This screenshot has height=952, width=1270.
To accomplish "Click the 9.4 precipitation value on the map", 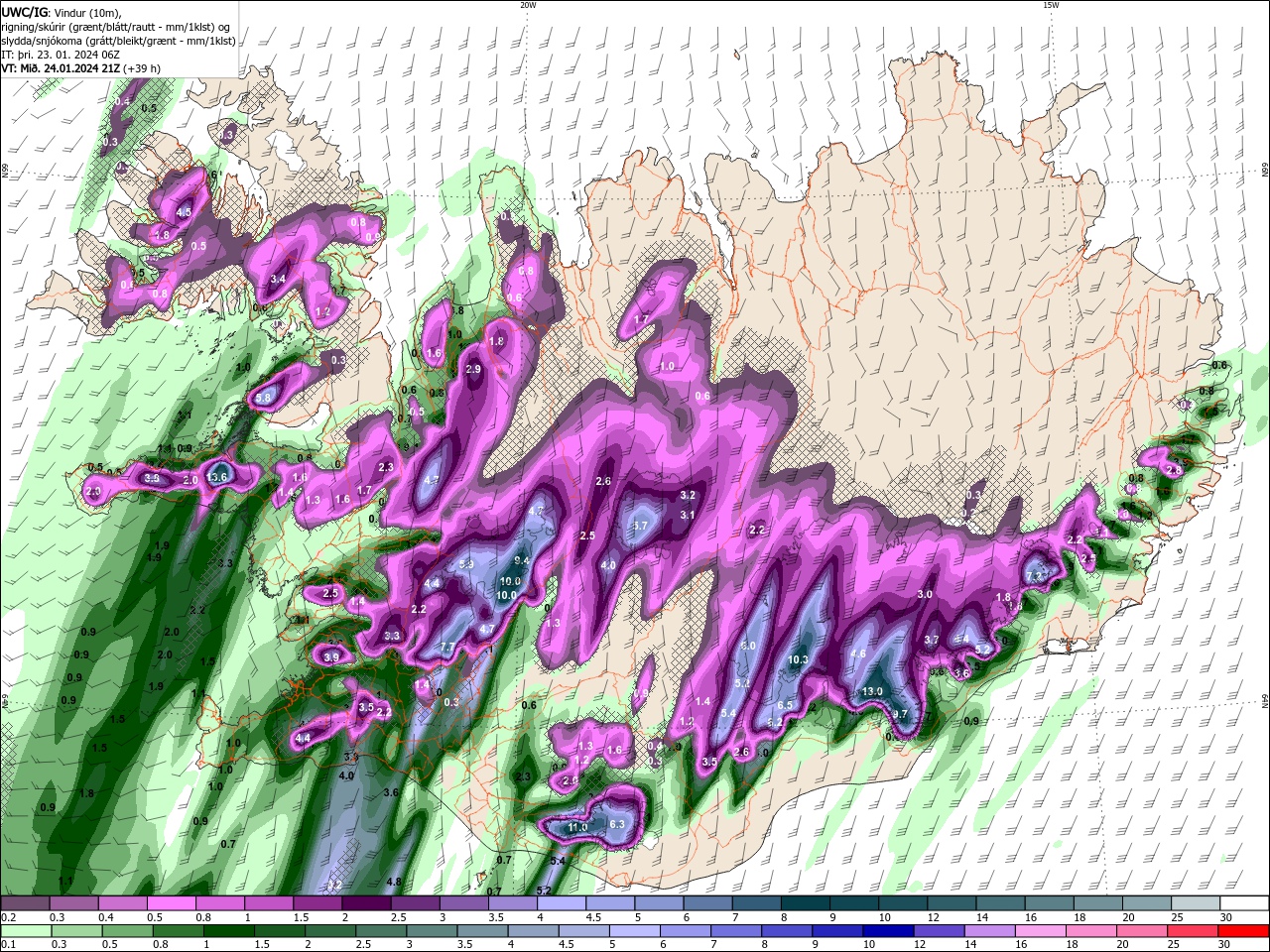I will coord(522,561).
